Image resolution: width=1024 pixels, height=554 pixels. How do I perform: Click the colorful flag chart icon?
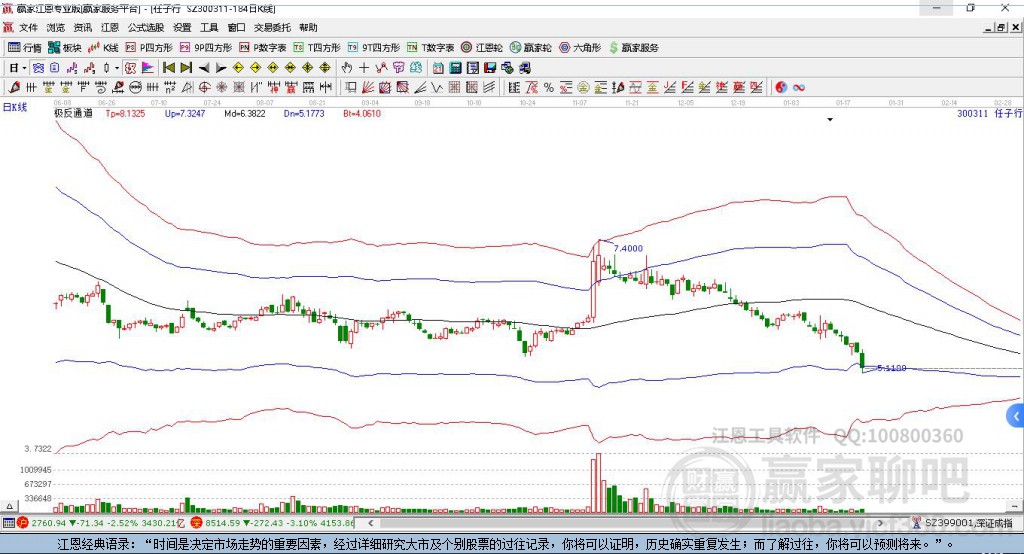[x=148, y=68]
